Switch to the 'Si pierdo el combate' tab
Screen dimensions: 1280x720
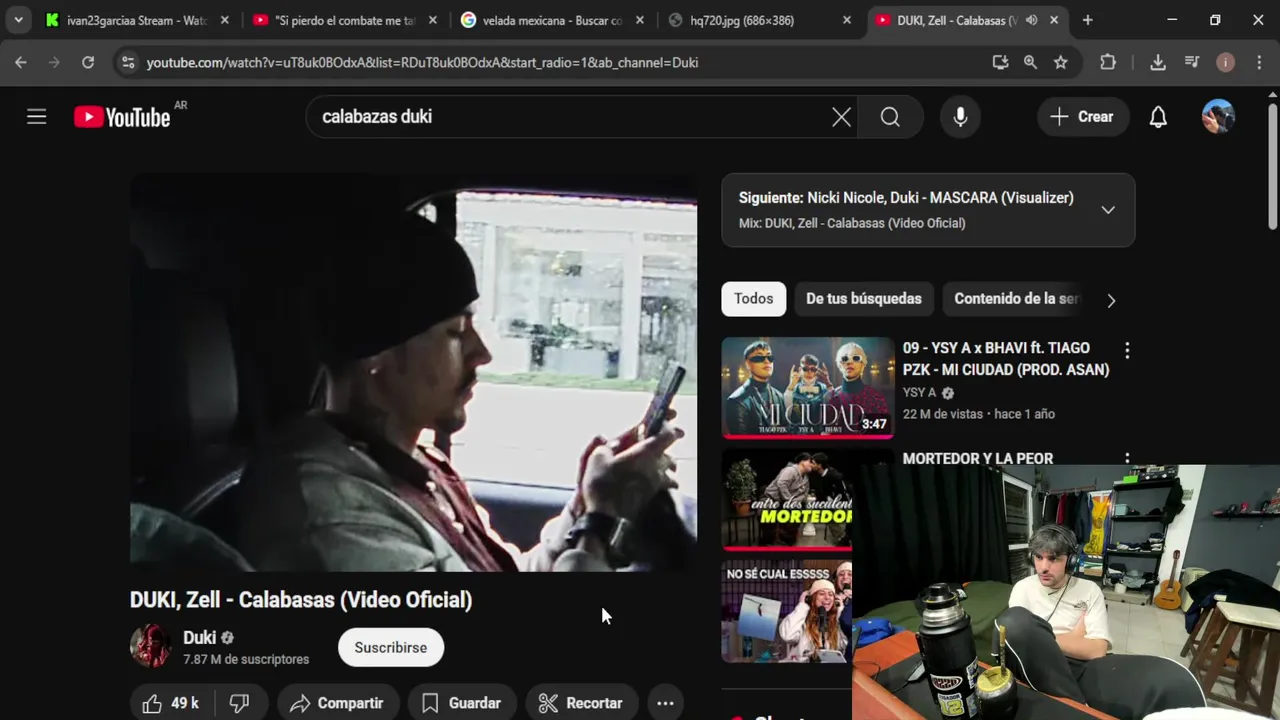tap(343, 20)
